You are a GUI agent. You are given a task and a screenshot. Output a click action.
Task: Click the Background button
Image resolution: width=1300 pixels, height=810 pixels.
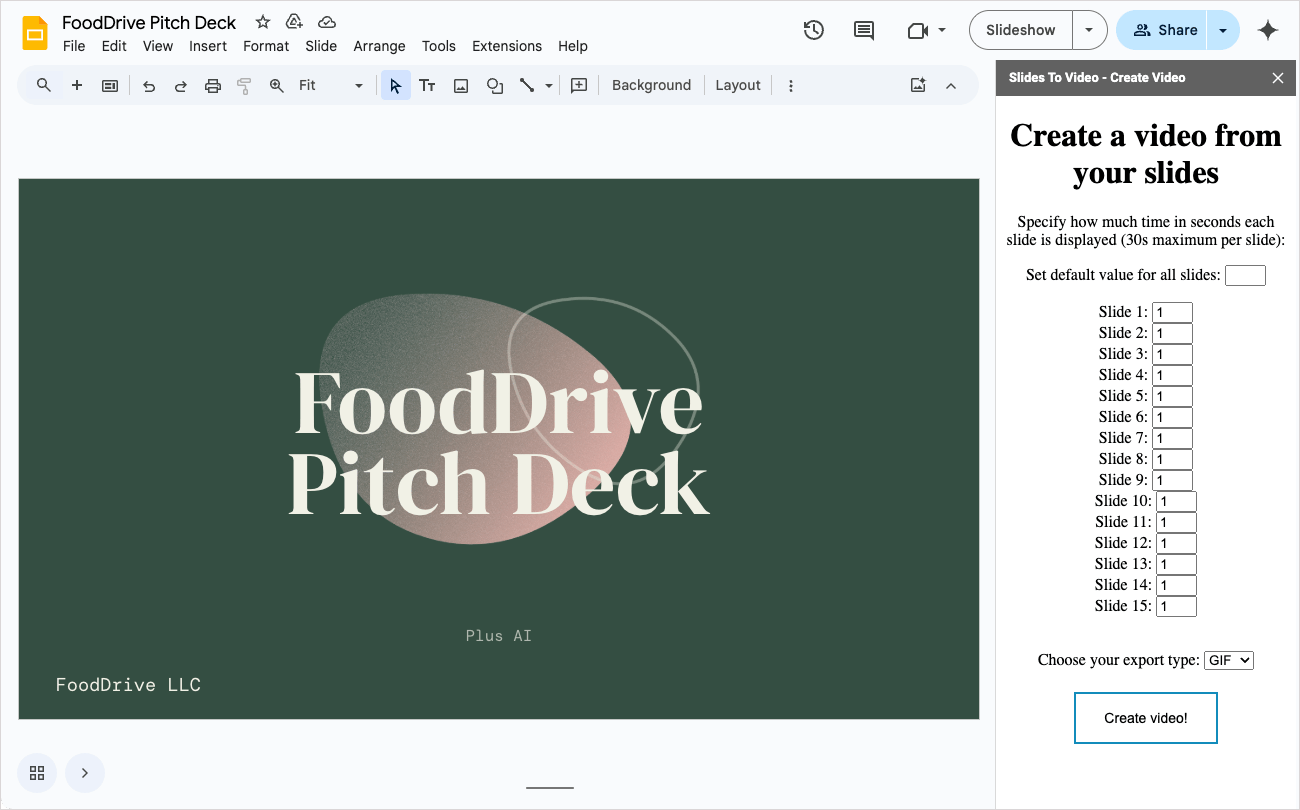point(651,85)
